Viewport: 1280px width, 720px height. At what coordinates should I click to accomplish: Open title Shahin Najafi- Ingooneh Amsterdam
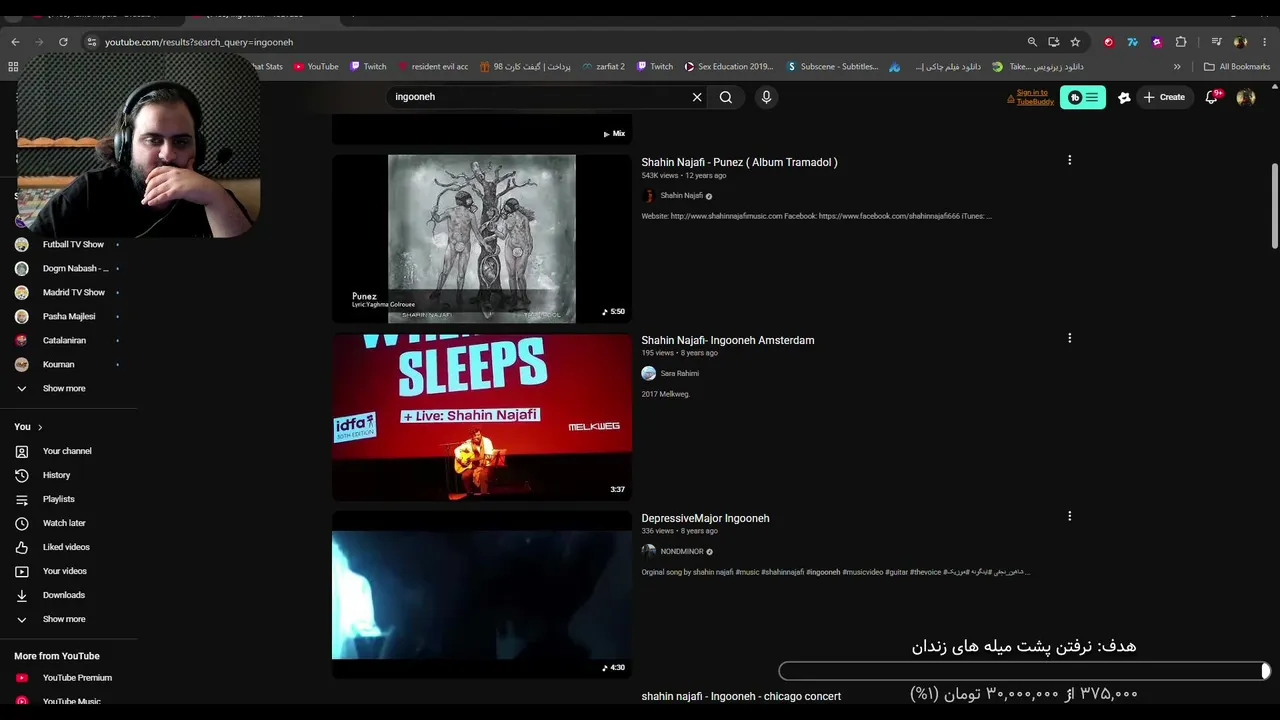tap(728, 340)
